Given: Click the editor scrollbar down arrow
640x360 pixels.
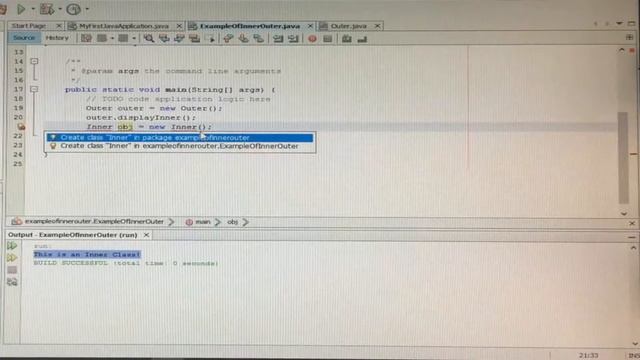Looking at the screenshot, I should 624,213.
